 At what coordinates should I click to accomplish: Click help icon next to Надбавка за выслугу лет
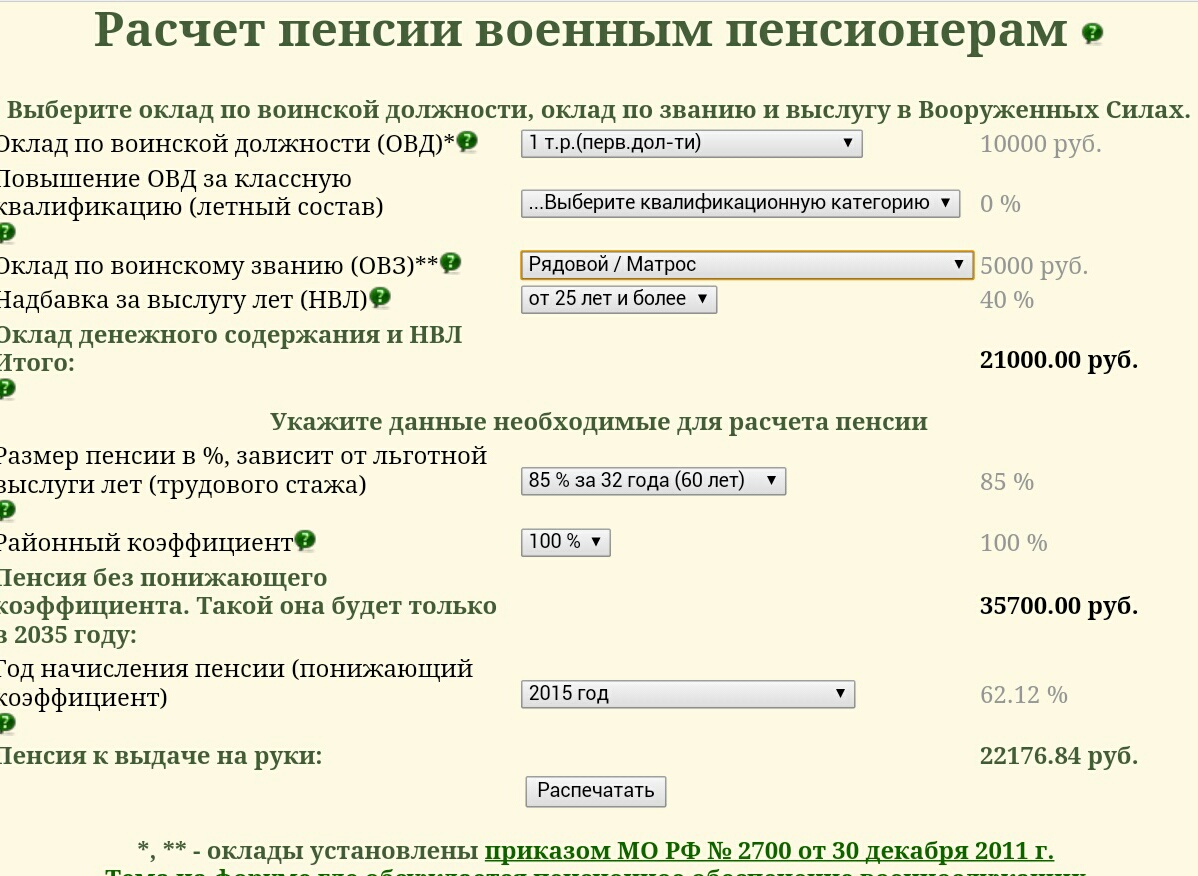pyautogui.click(x=380, y=297)
